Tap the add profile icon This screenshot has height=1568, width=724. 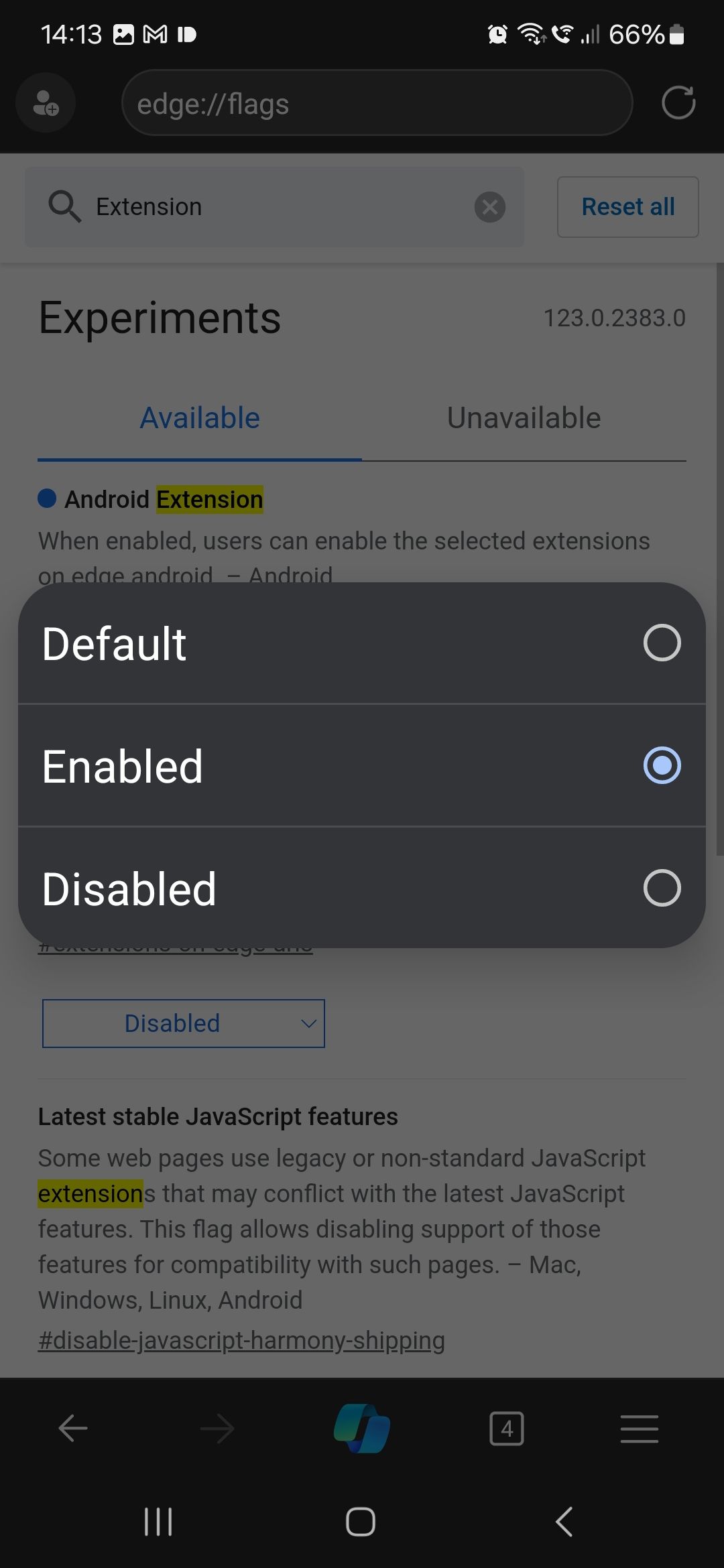(x=45, y=103)
